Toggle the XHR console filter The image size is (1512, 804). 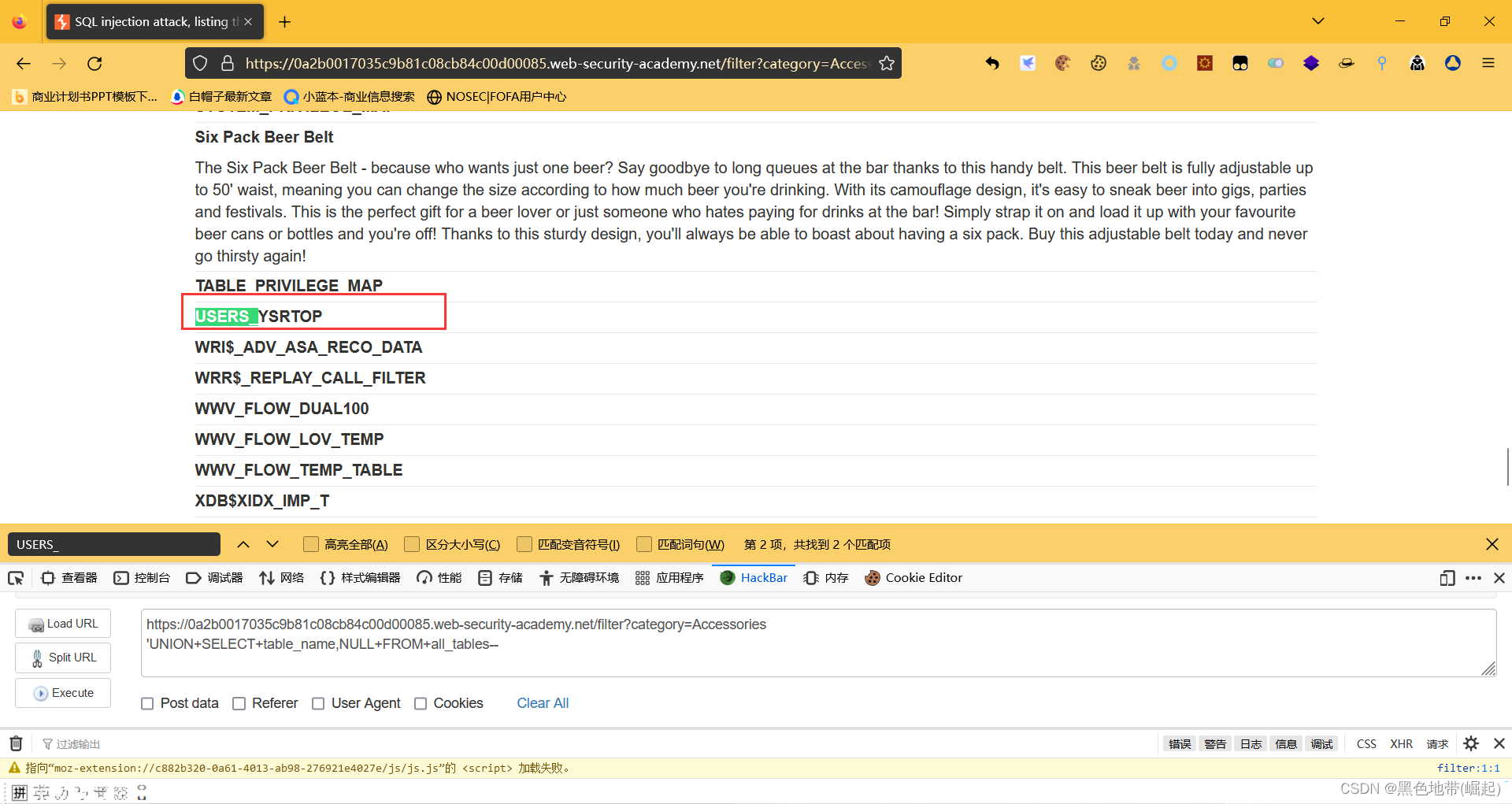tap(1401, 744)
